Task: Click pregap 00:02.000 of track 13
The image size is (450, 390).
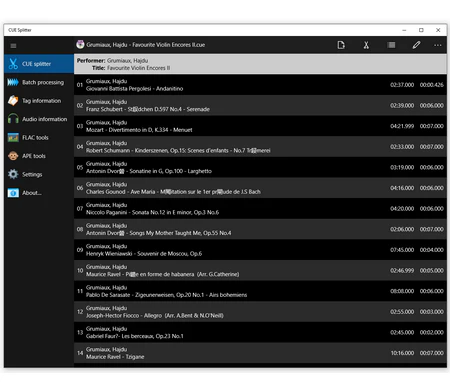Action: pyautogui.click(x=432, y=333)
